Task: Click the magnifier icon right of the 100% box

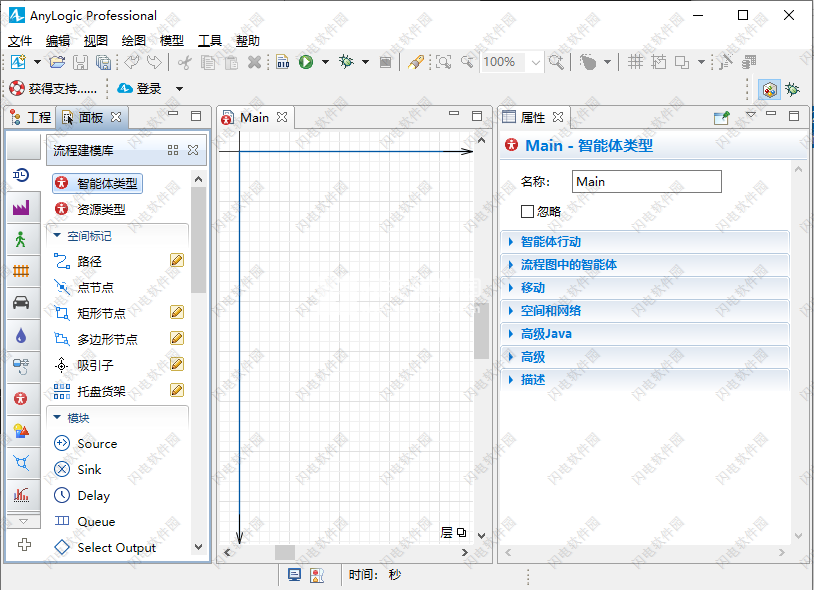Action: 557,62
